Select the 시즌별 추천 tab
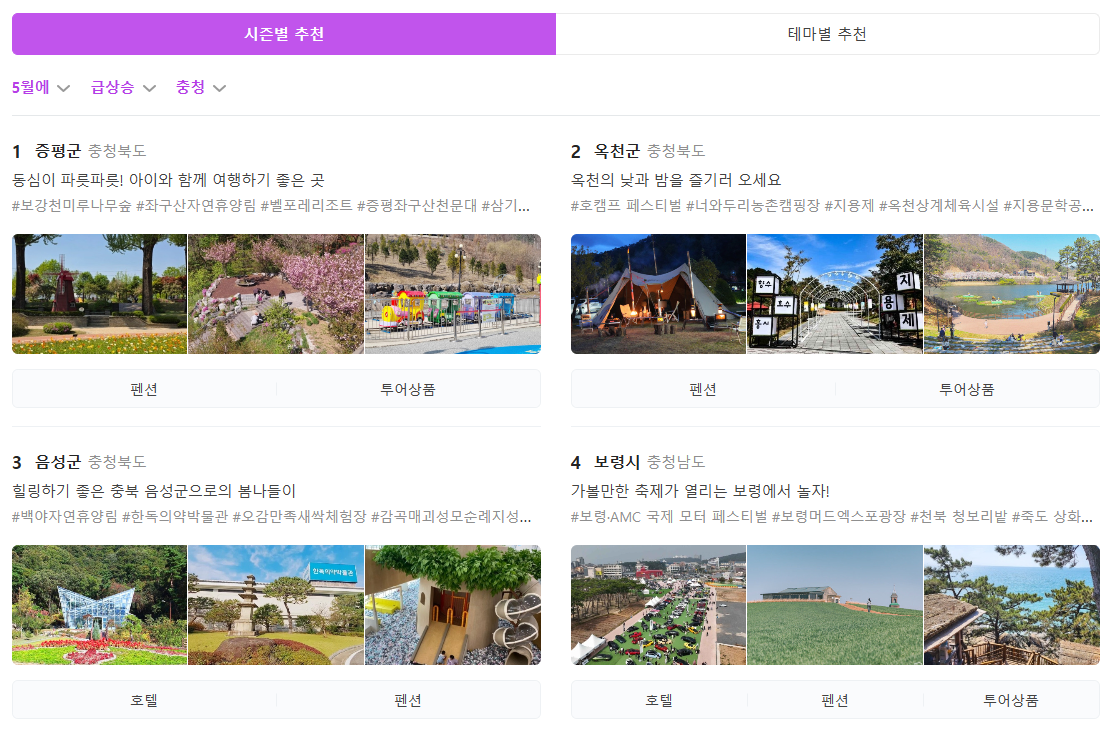Screen dimensions: 1112x736 click(283, 33)
